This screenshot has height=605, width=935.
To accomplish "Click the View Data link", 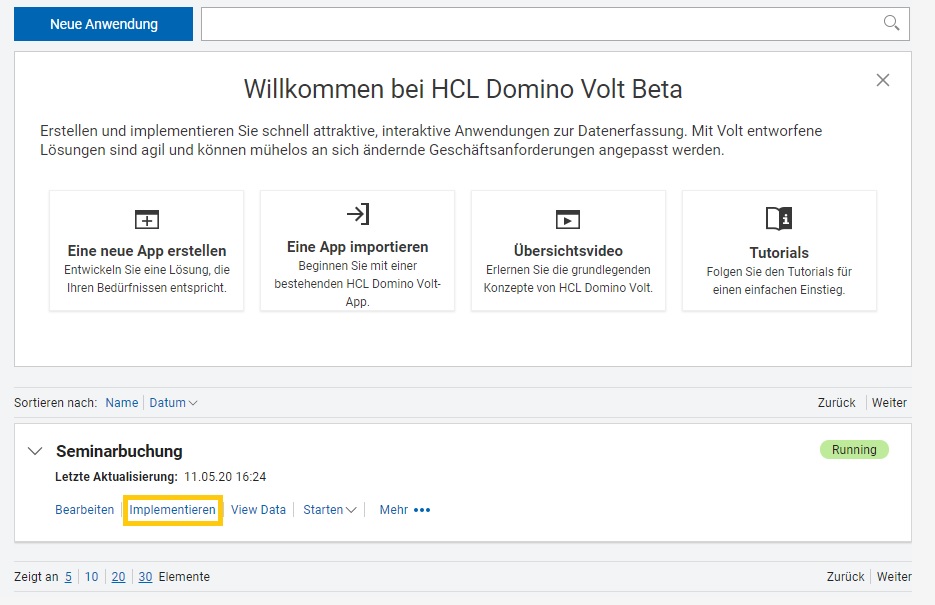I will pos(258,510).
